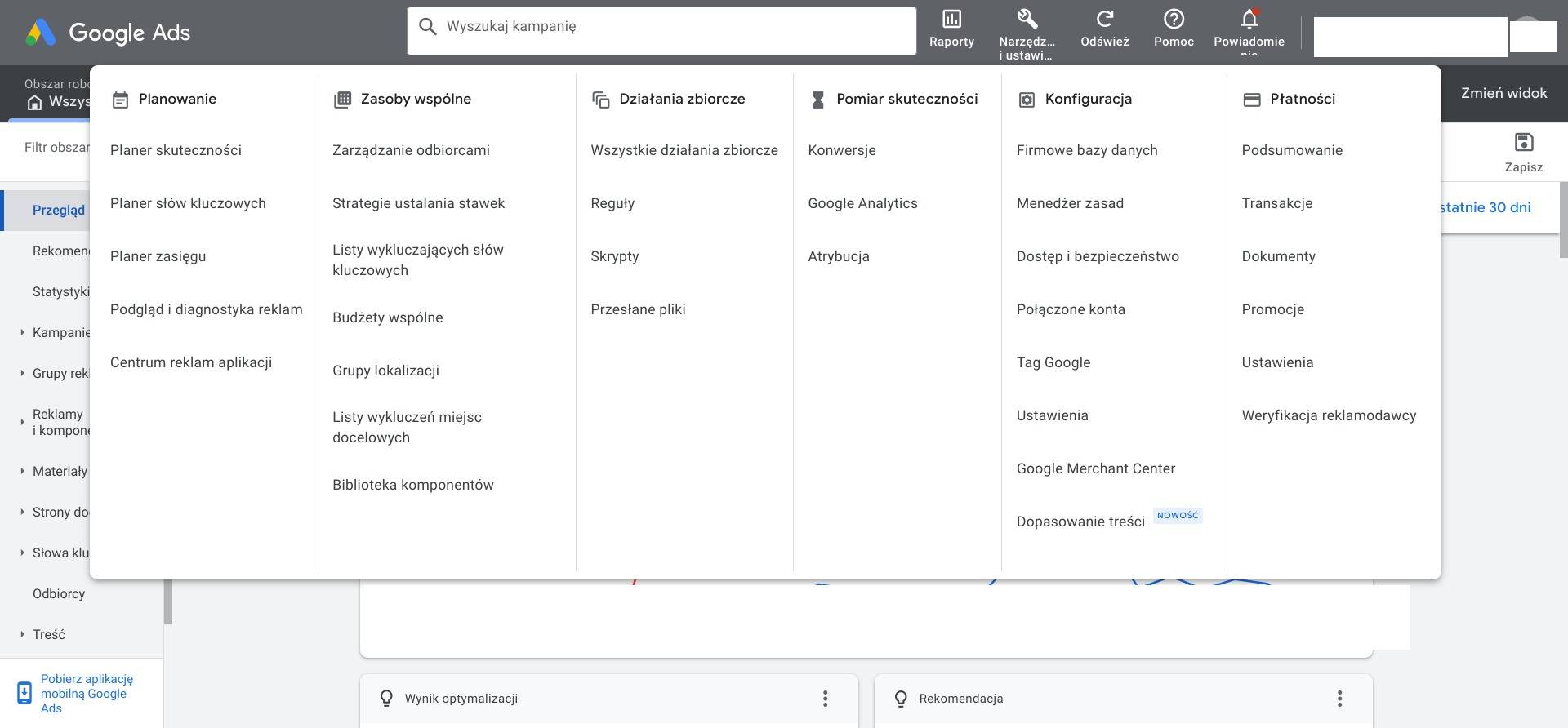Open Listy wykluczeń miejsc docelowych
Screen dimensions: 1568x728
(x=407, y=427)
